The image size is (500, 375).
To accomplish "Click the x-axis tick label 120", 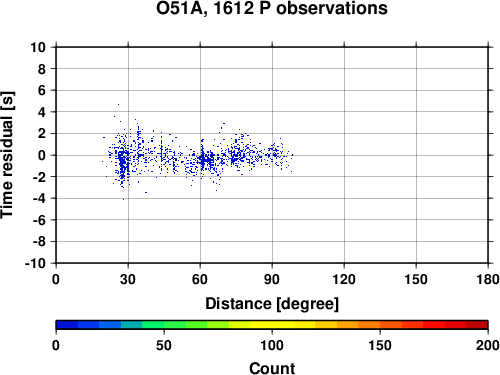I will (x=344, y=279).
